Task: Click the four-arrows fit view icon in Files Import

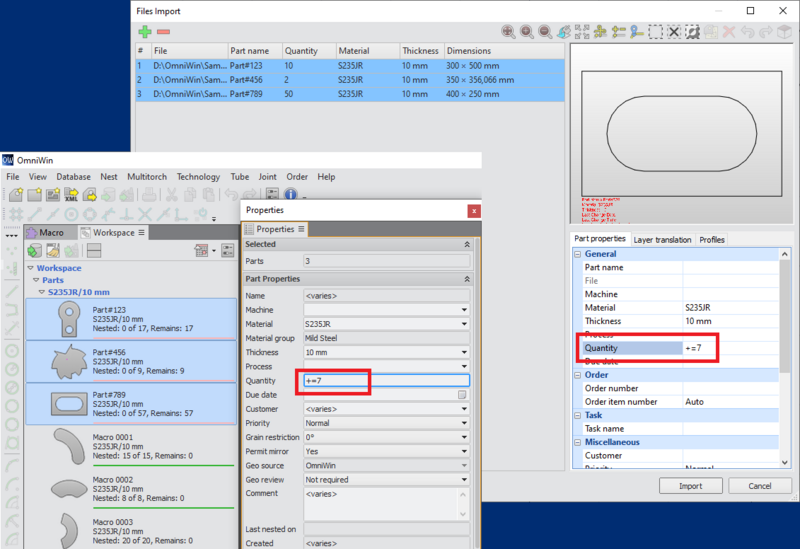Action: (x=582, y=32)
